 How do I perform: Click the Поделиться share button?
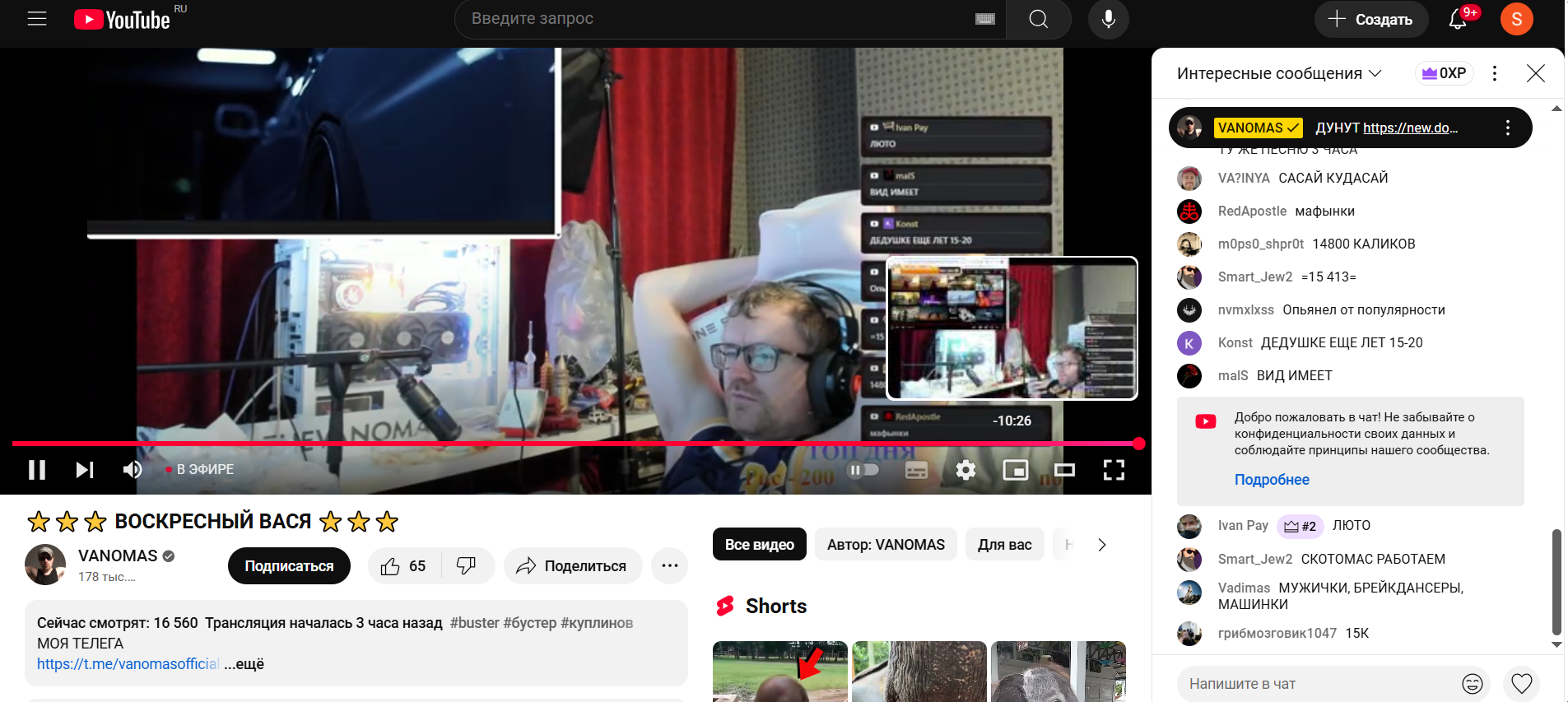pyautogui.click(x=573, y=566)
